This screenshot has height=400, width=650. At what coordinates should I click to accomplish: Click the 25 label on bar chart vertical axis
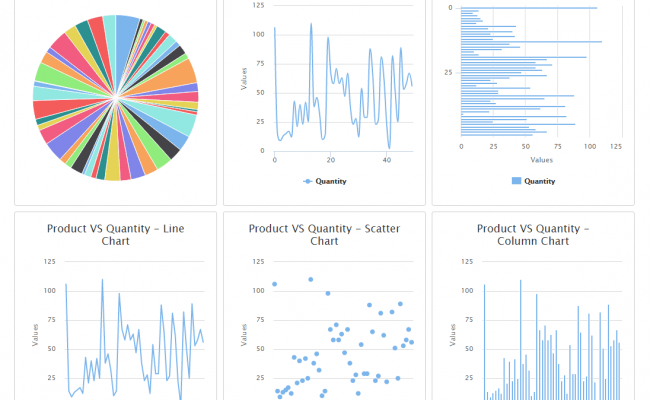click(448, 73)
